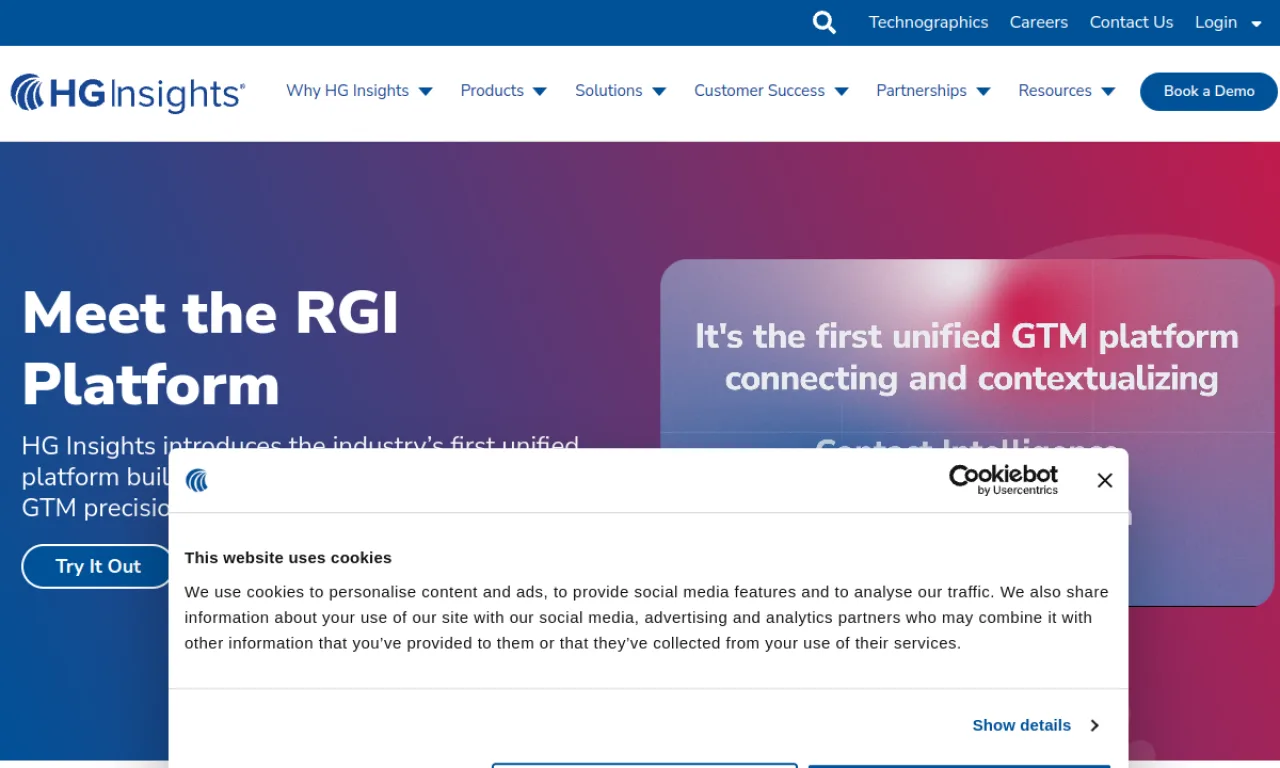The width and height of the screenshot is (1280, 768).
Task: Close the cookie consent dialog
Action: click(1104, 481)
